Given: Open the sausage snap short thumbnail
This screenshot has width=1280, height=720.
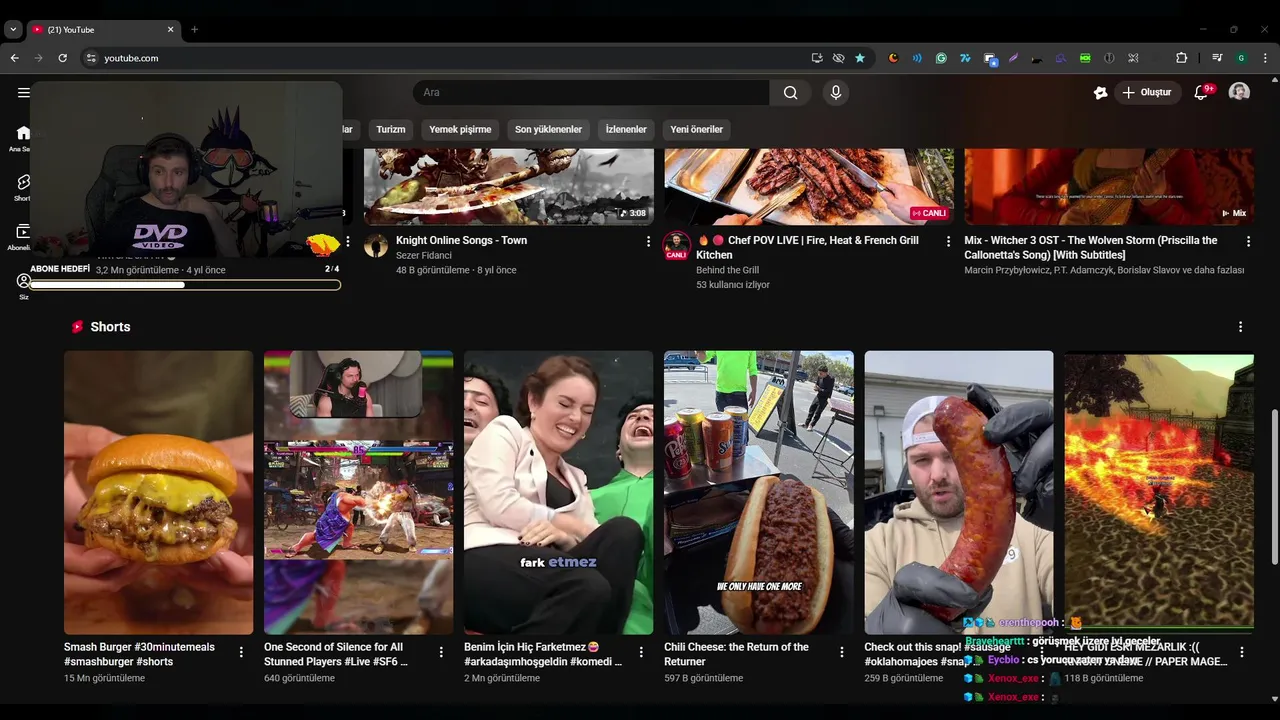Looking at the screenshot, I should 958,492.
